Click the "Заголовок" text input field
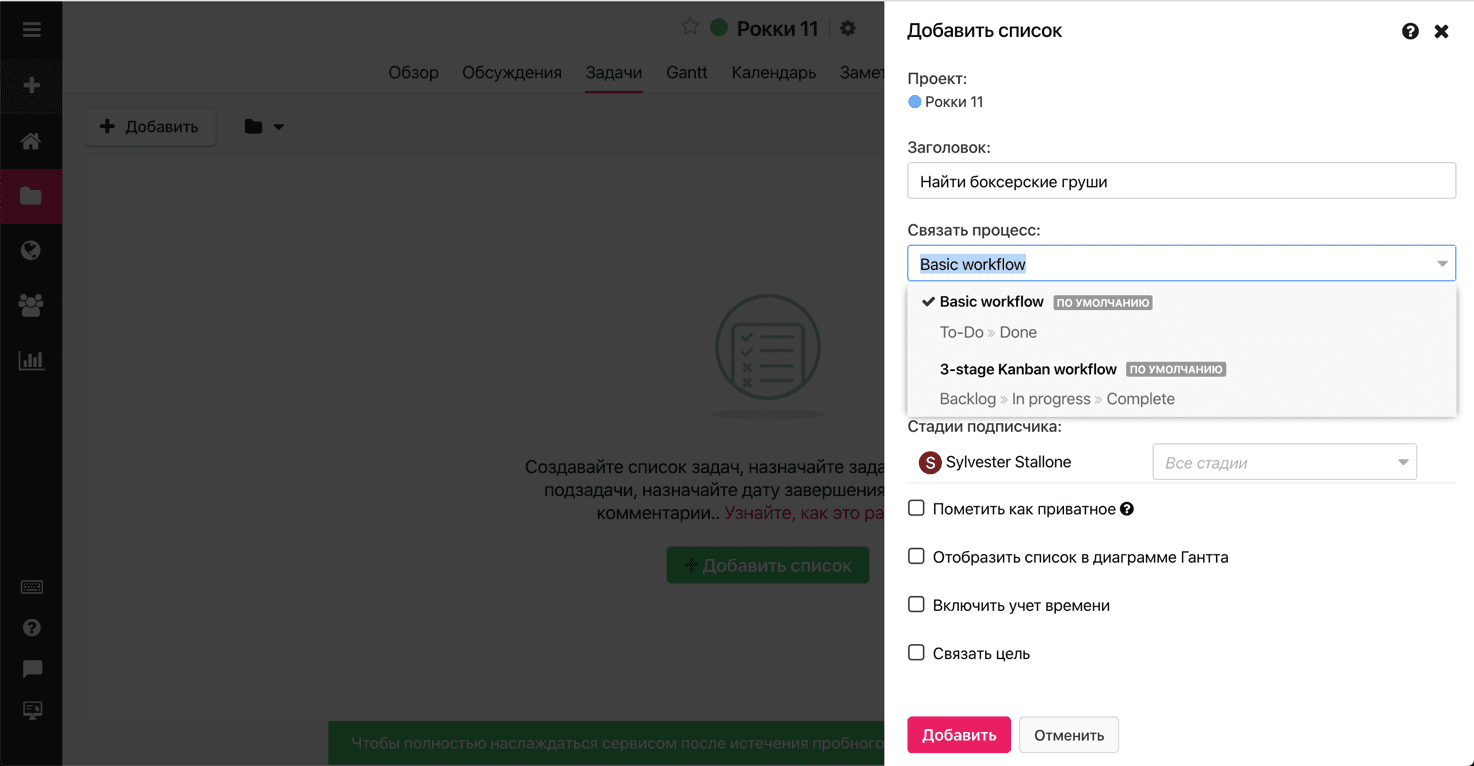The height and width of the screenshot is (766, 1474). pyautogui.click(x=1181, y=181)
